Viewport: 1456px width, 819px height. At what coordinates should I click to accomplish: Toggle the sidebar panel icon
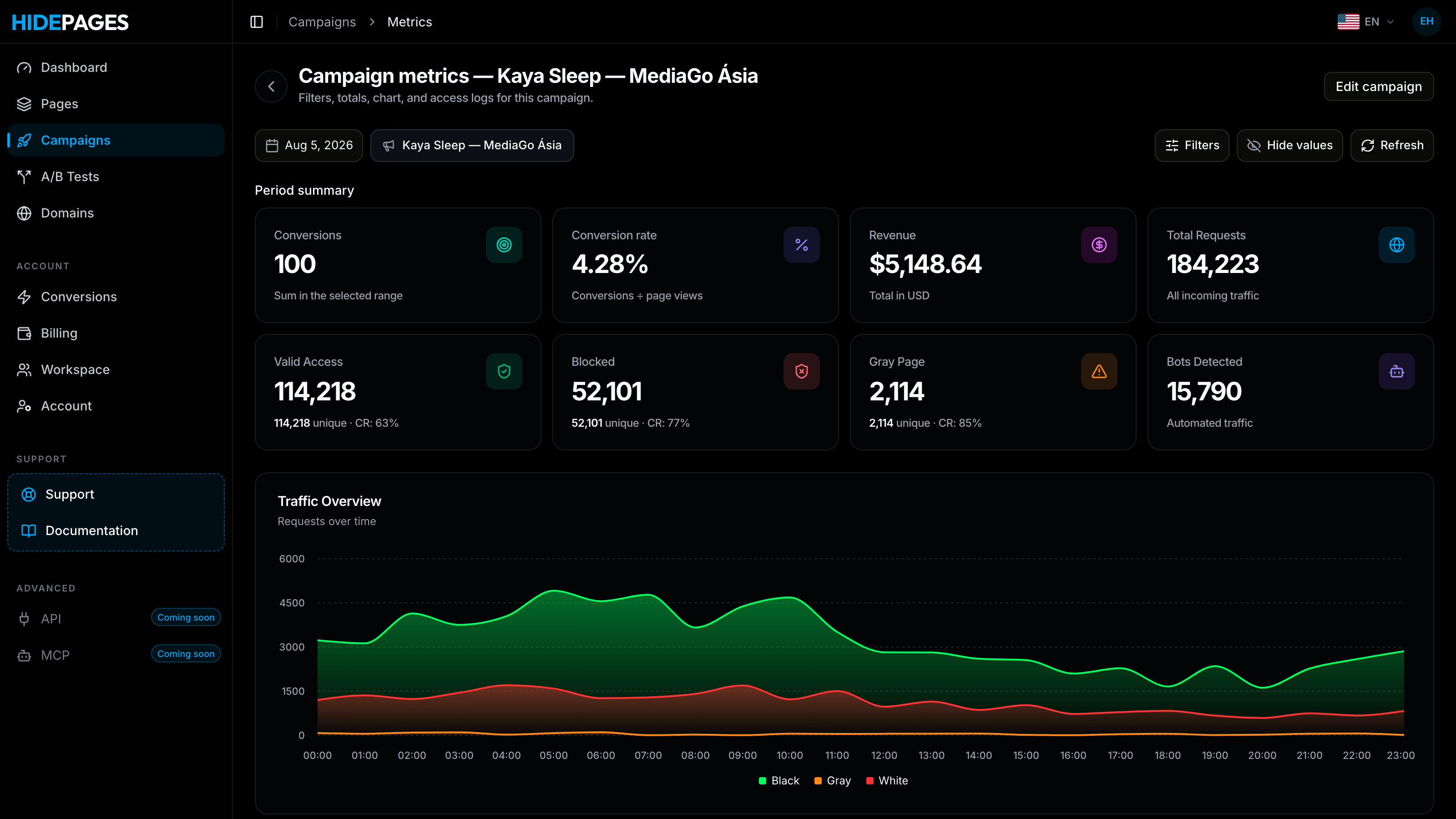pos(257,21)
